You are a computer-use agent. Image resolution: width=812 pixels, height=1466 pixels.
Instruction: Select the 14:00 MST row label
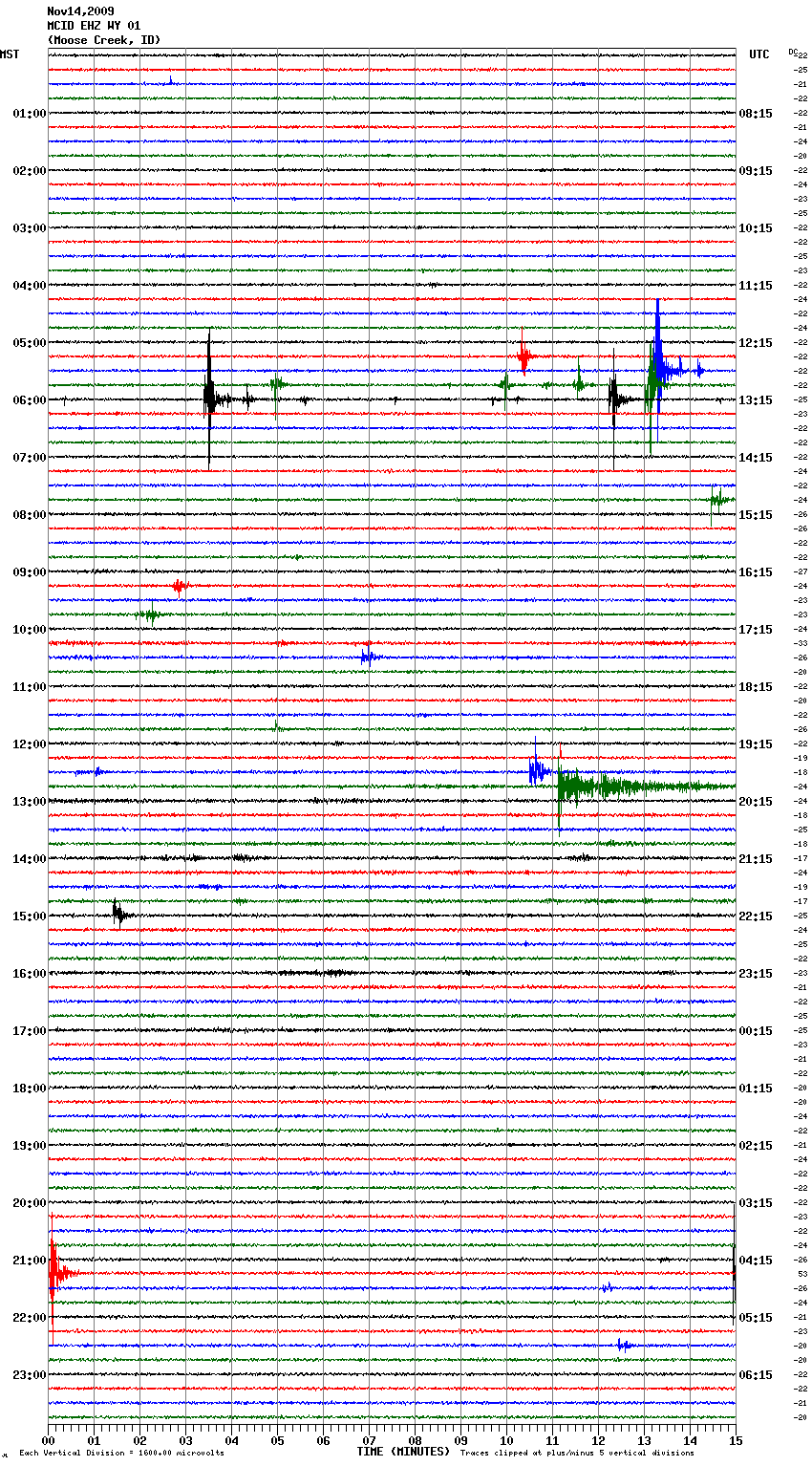(30, 859)
